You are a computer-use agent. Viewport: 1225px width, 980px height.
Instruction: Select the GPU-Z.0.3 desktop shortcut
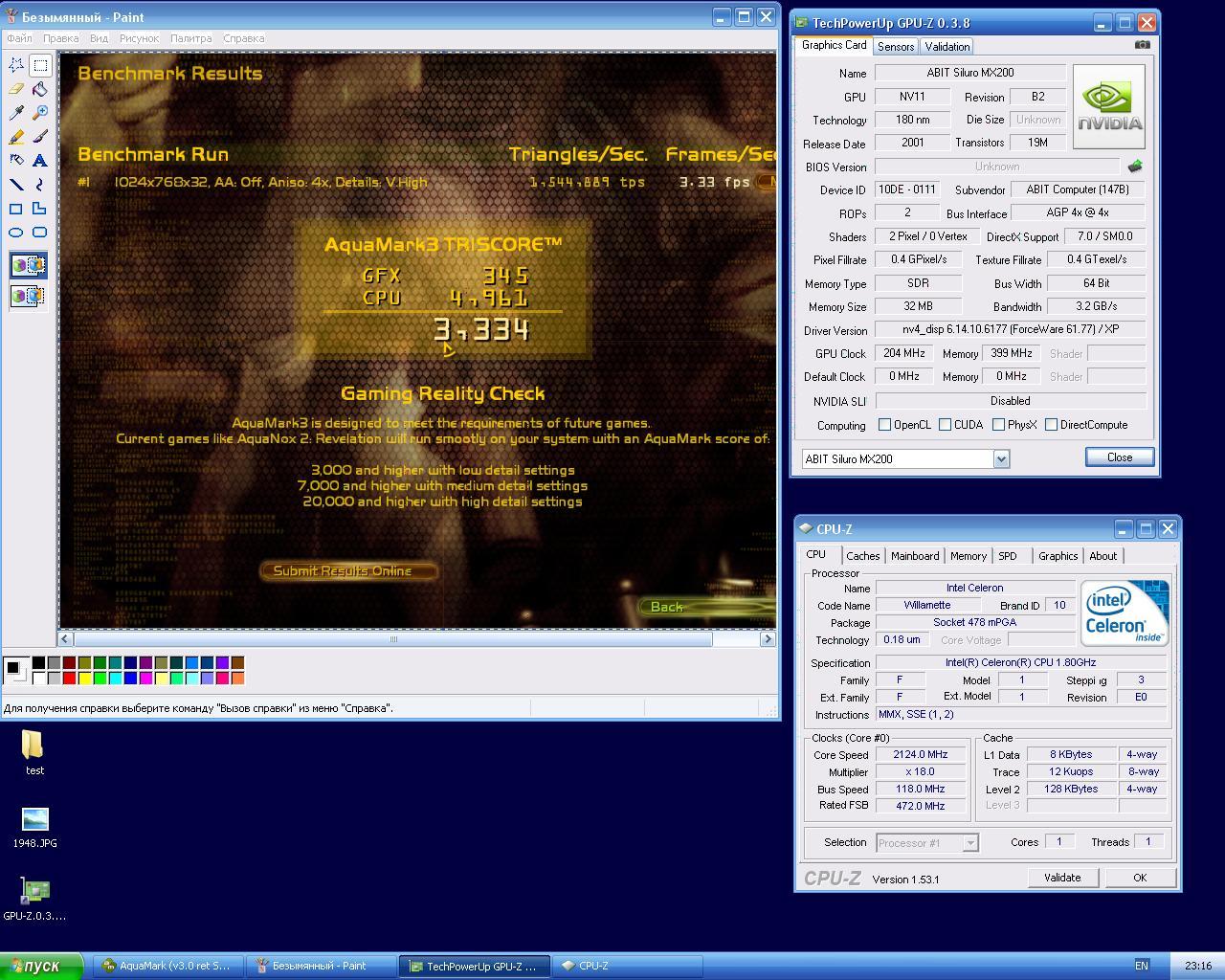(x=34, y=900)
